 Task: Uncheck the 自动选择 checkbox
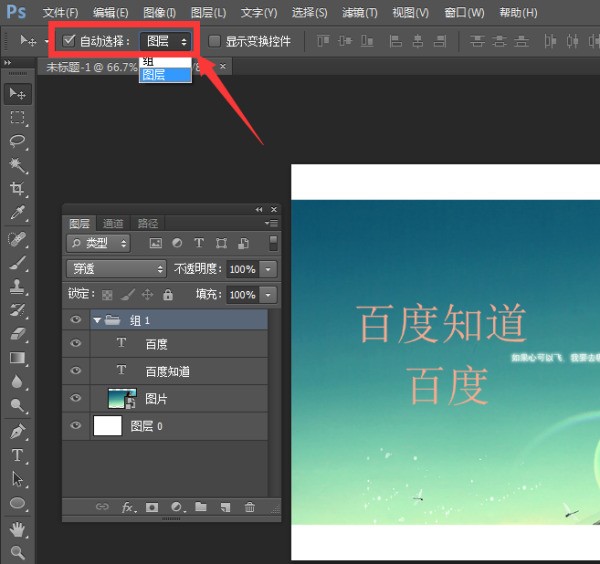click(x=69, y=41)
